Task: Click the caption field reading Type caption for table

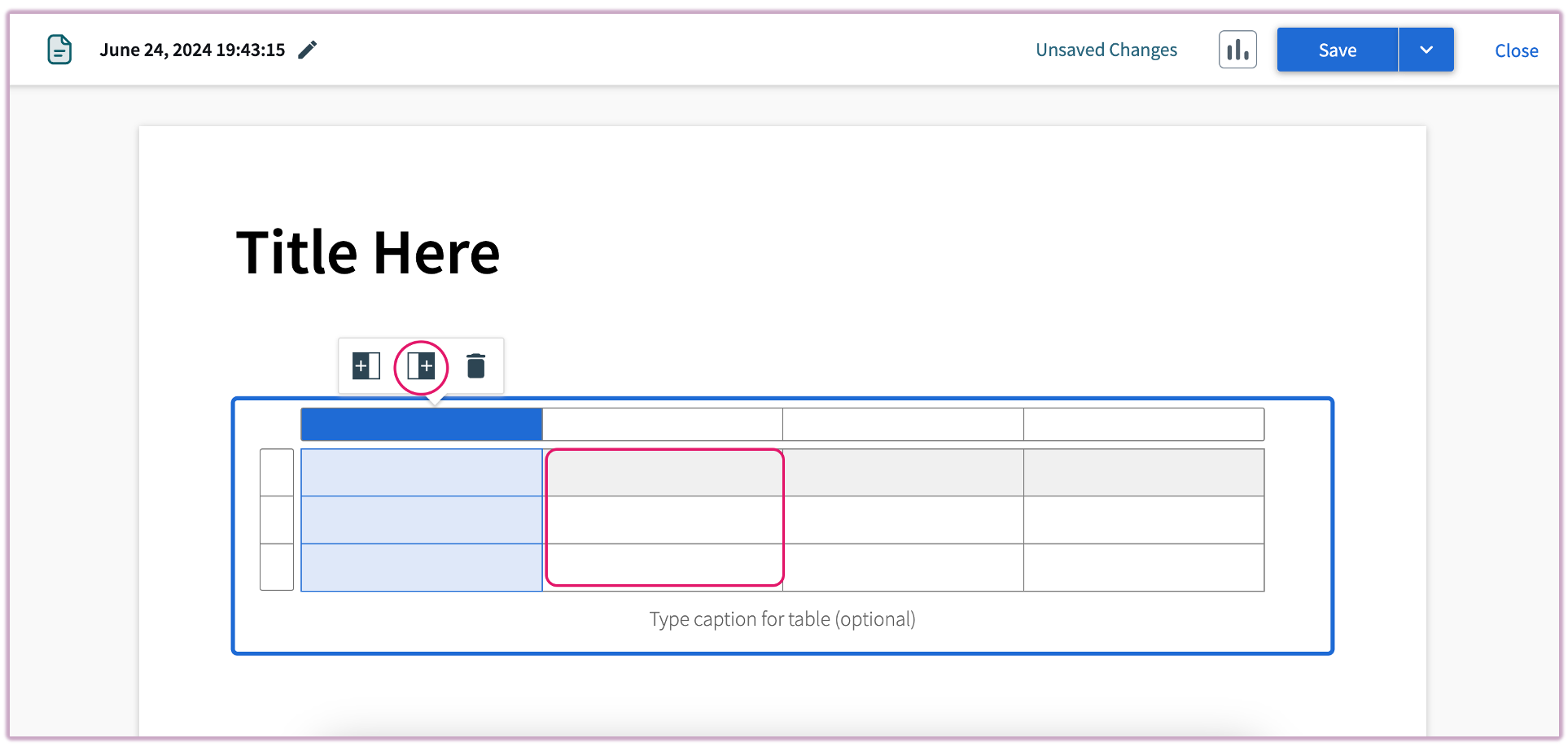Action: click(x=782, y=618)
